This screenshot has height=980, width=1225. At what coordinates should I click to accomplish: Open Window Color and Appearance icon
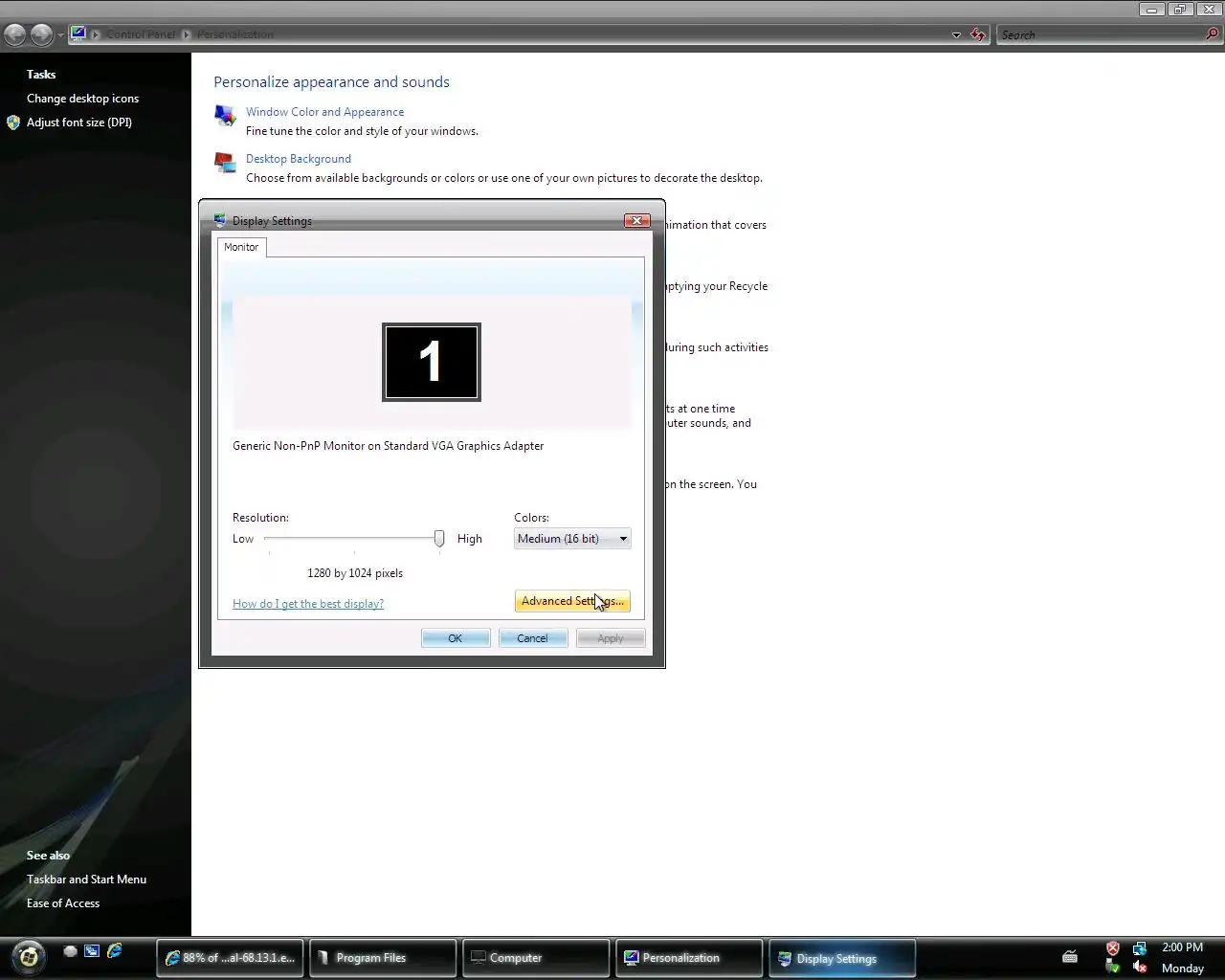[x=225, y=116]
